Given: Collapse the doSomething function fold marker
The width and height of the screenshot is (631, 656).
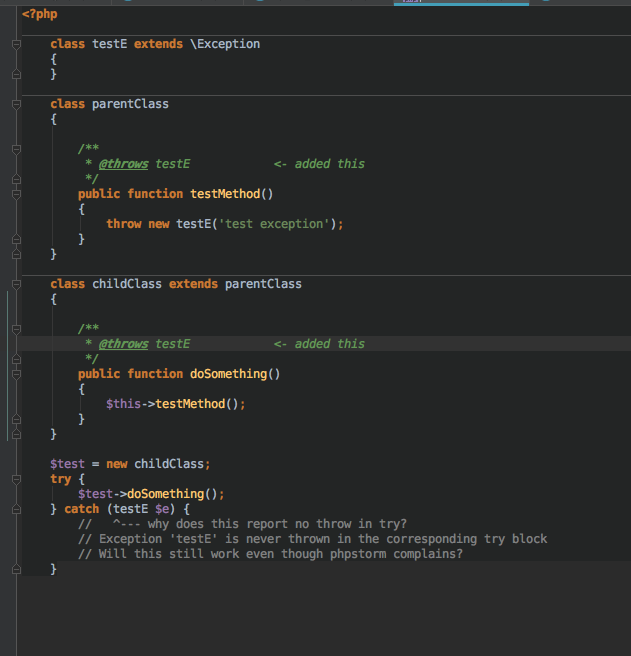Looking at the screenshot, I should point(16,374).
